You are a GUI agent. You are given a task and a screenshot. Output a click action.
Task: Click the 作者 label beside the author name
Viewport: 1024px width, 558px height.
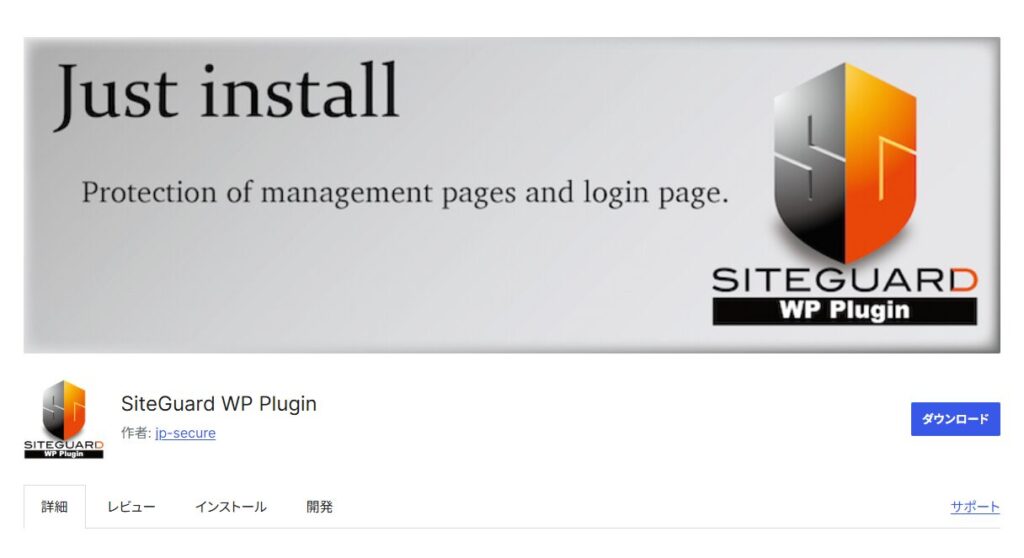[x=136, y=433]
